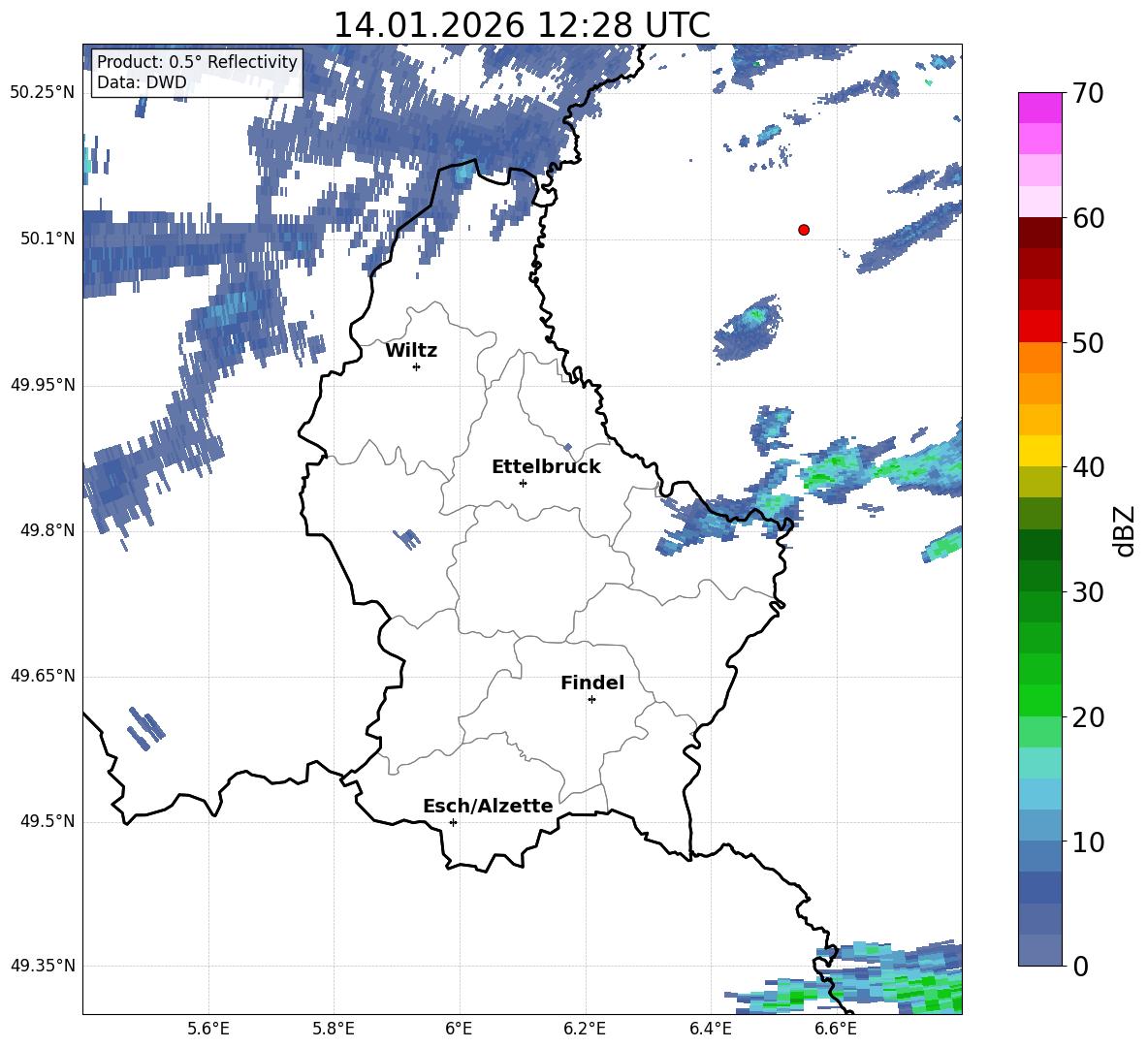Image resolution: width=1148 pixels, height=1048 pixels.
Task: Click the 5.6°E longitude tick label
Action: [208, 1029]
